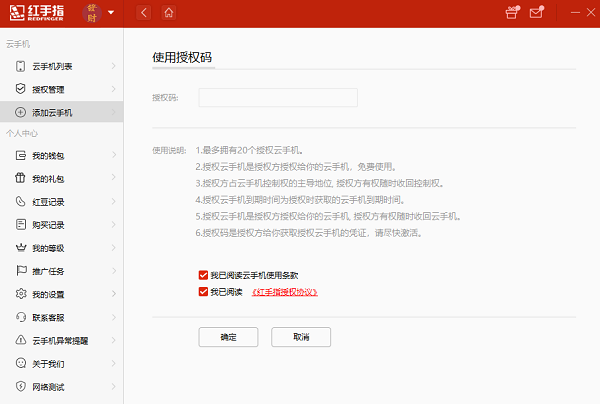
Task: Click the headset icon for 联系客服
Action: click(x=21, y=317)
